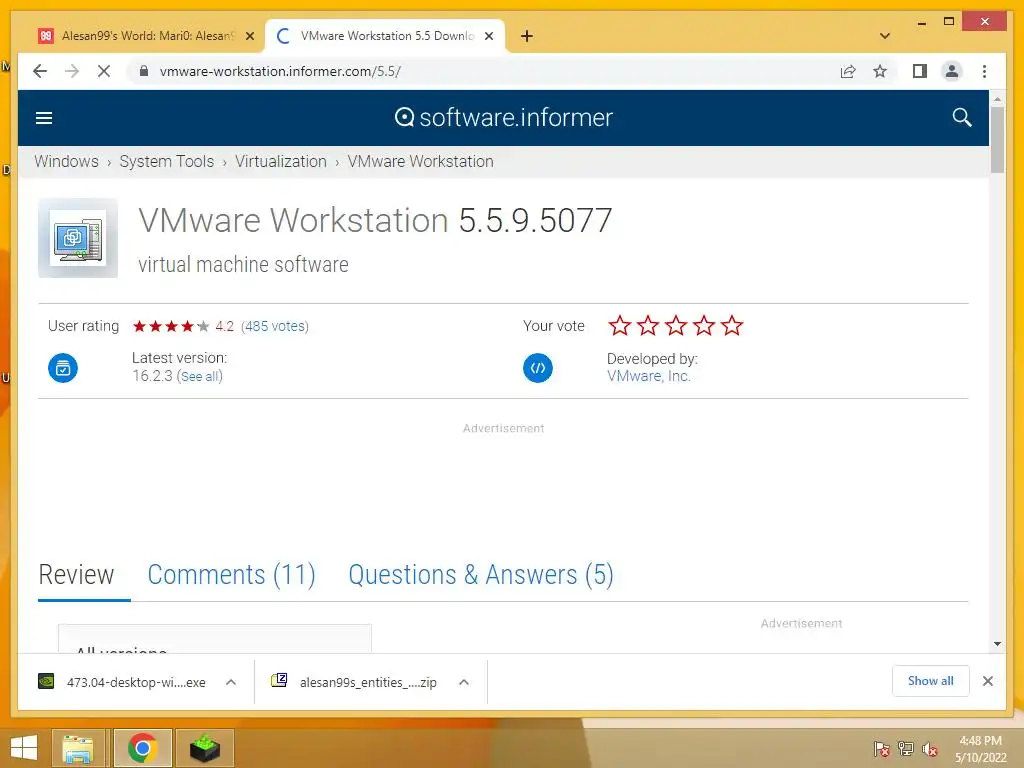The width and height of the screenshot is (1024, 768).
Task: Open the green block app on taskbar
Action: (205, 748)
